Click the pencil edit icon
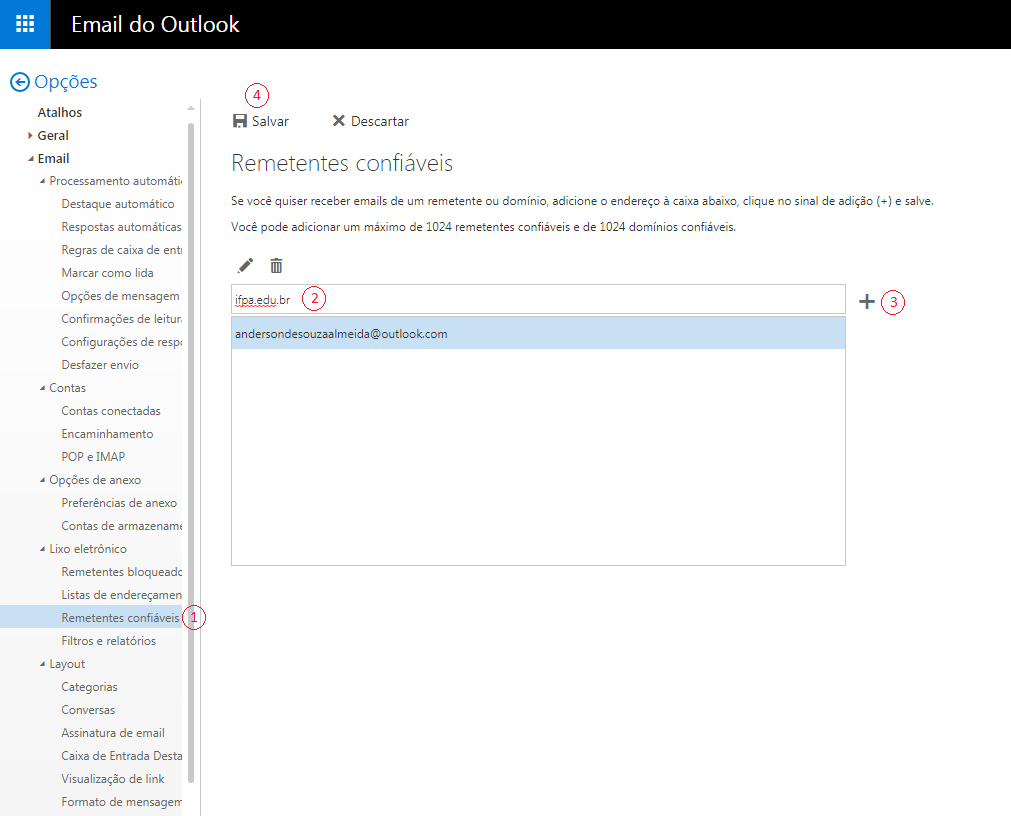Screen dimensions: 1011x816 click(x=245, y=266)
